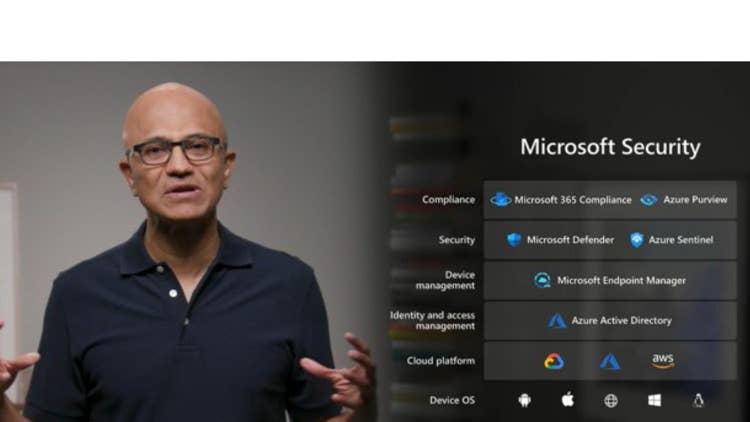Click the Linux penguin icon
Screen dimensions: 750x422
[x=698, y=400]
